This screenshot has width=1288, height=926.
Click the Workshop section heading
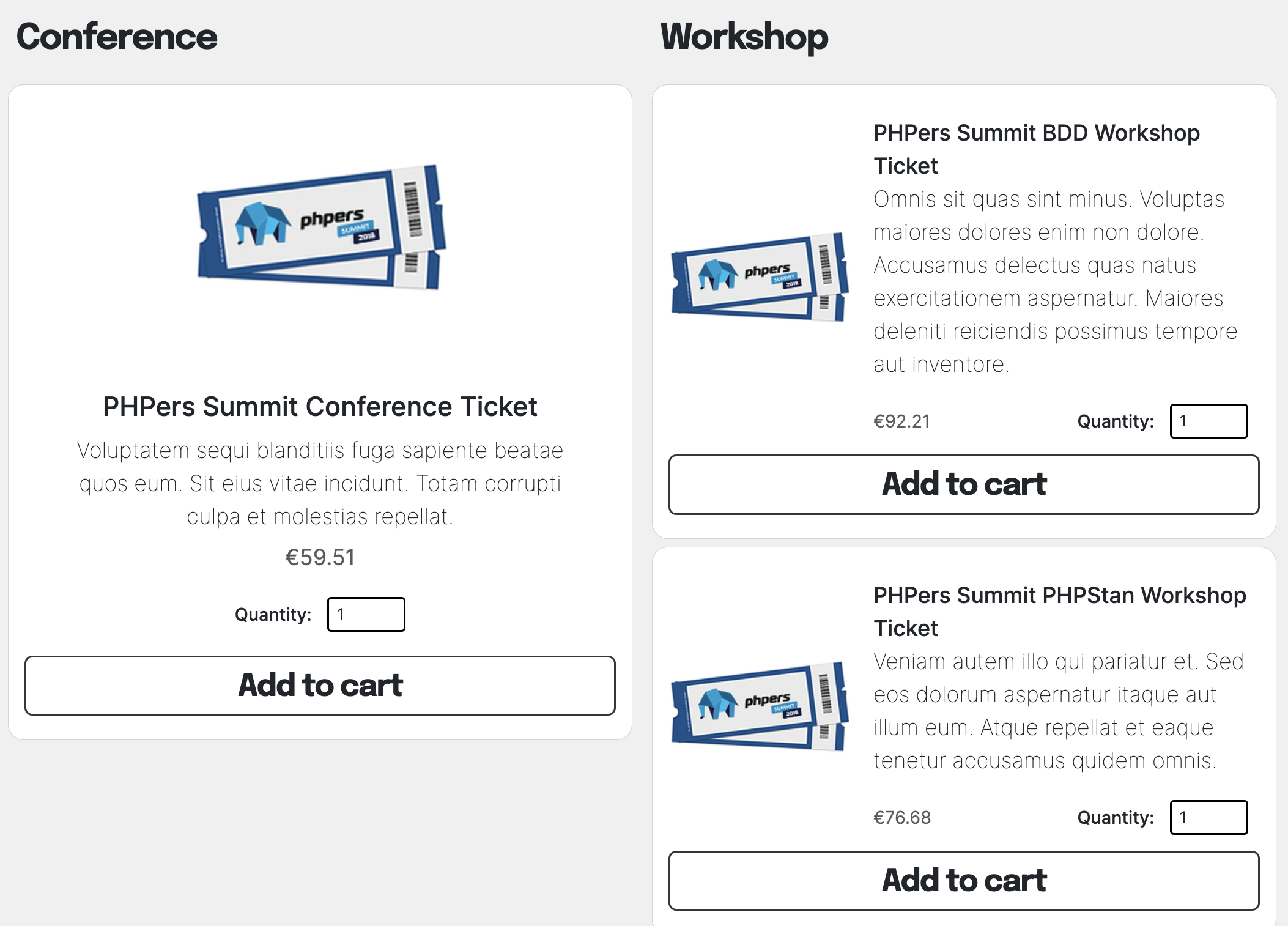(744, 37)
